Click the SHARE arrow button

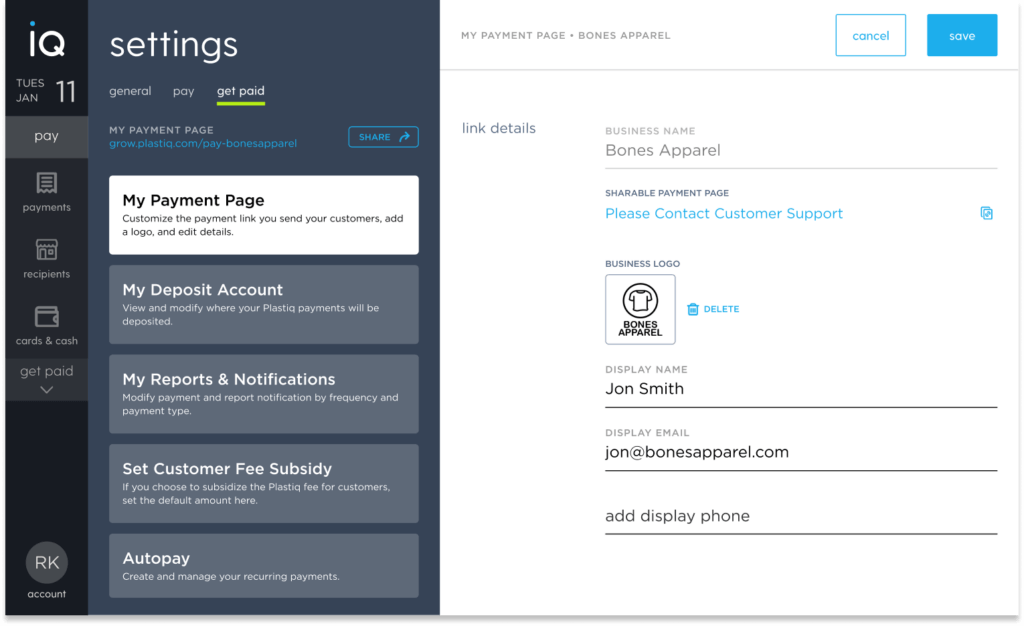coord(383,137)
